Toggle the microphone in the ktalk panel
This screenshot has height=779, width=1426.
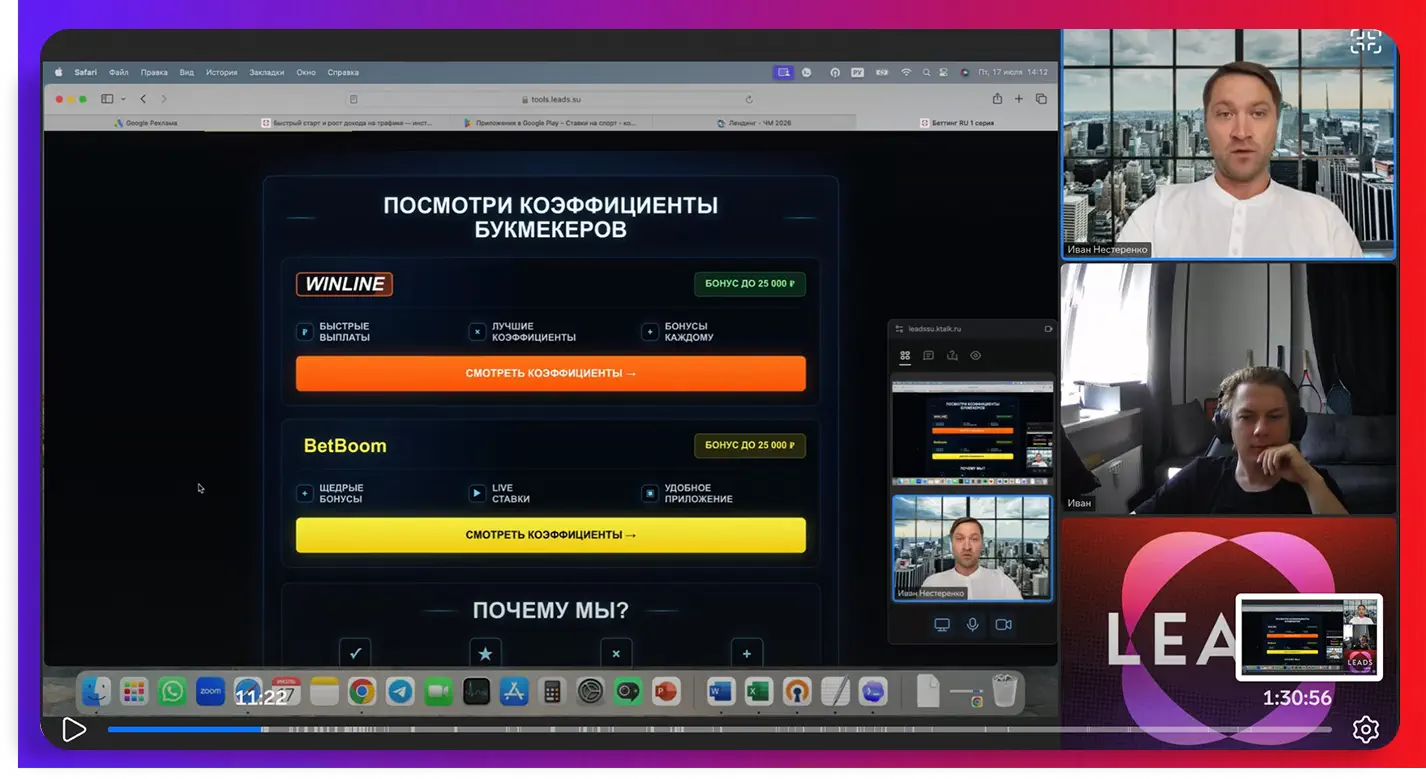tap(972, 625)
